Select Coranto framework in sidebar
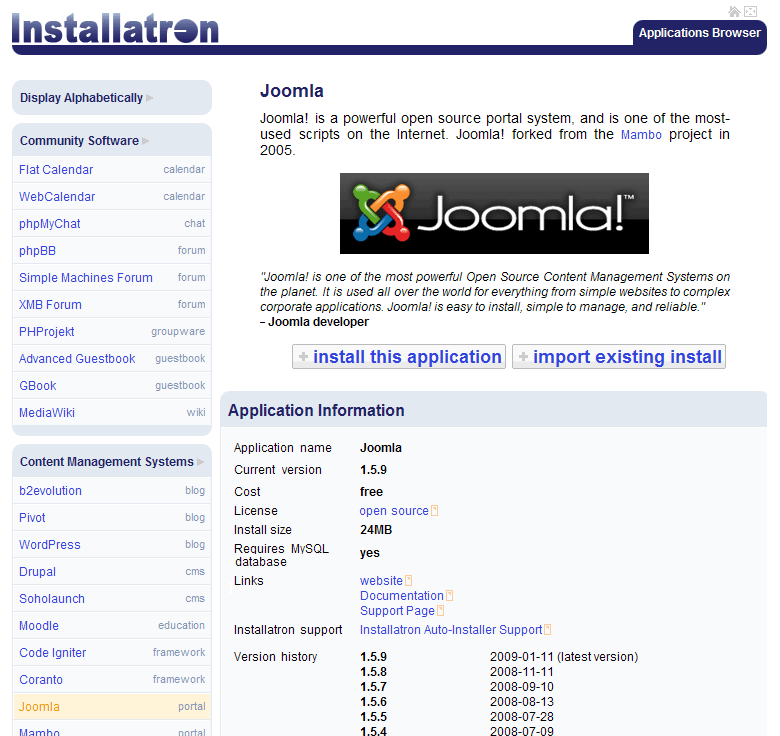This screenshot has height=736, width=780. click(x=112, y=679)
